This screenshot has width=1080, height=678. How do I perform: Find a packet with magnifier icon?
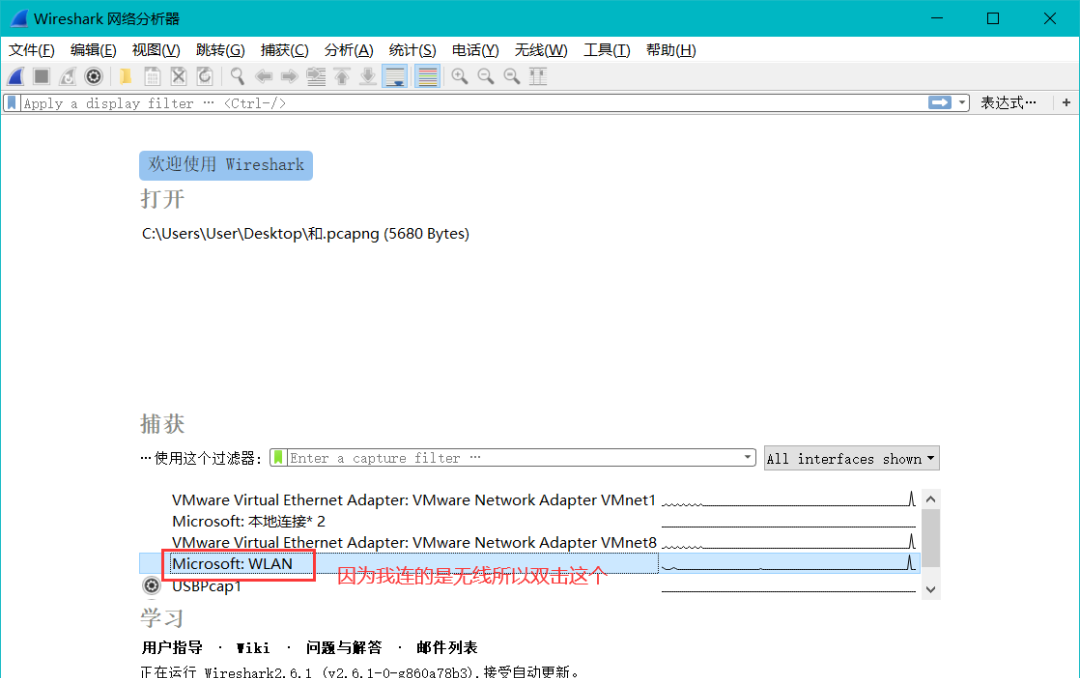(x=237, y=76)
